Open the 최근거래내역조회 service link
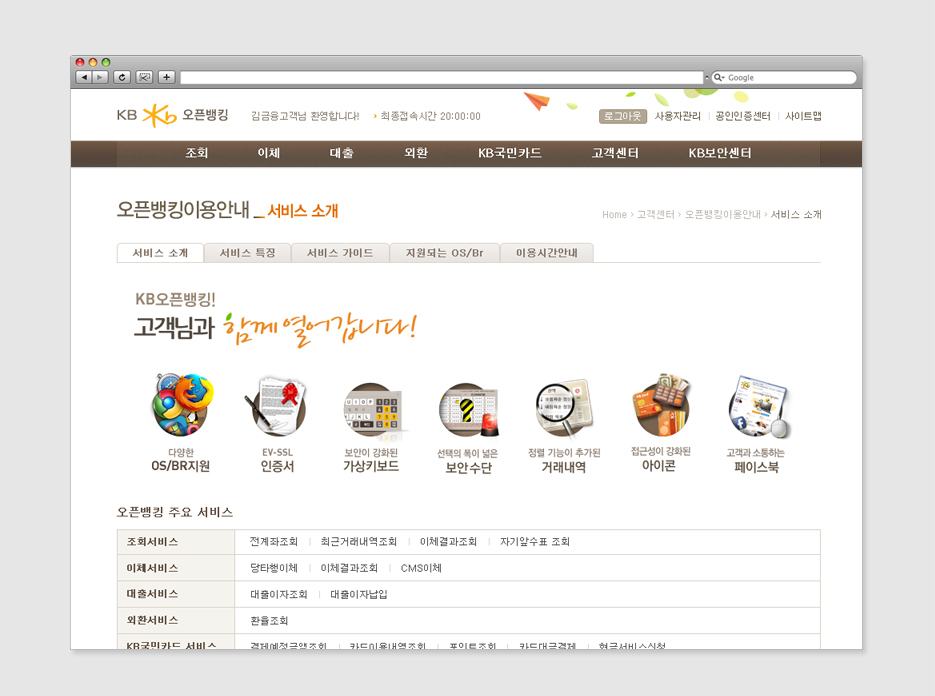Viewport: 935px width, 696px height. pyautogui.click(x=358, y=542)
